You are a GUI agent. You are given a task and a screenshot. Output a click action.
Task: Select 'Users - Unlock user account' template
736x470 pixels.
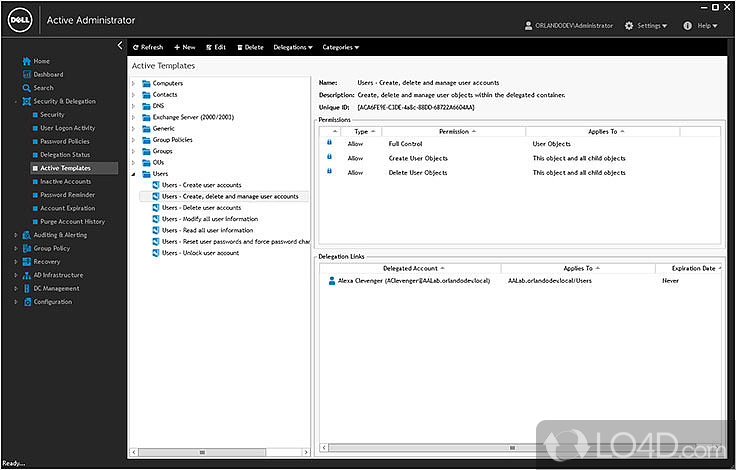tap(200, 253)
